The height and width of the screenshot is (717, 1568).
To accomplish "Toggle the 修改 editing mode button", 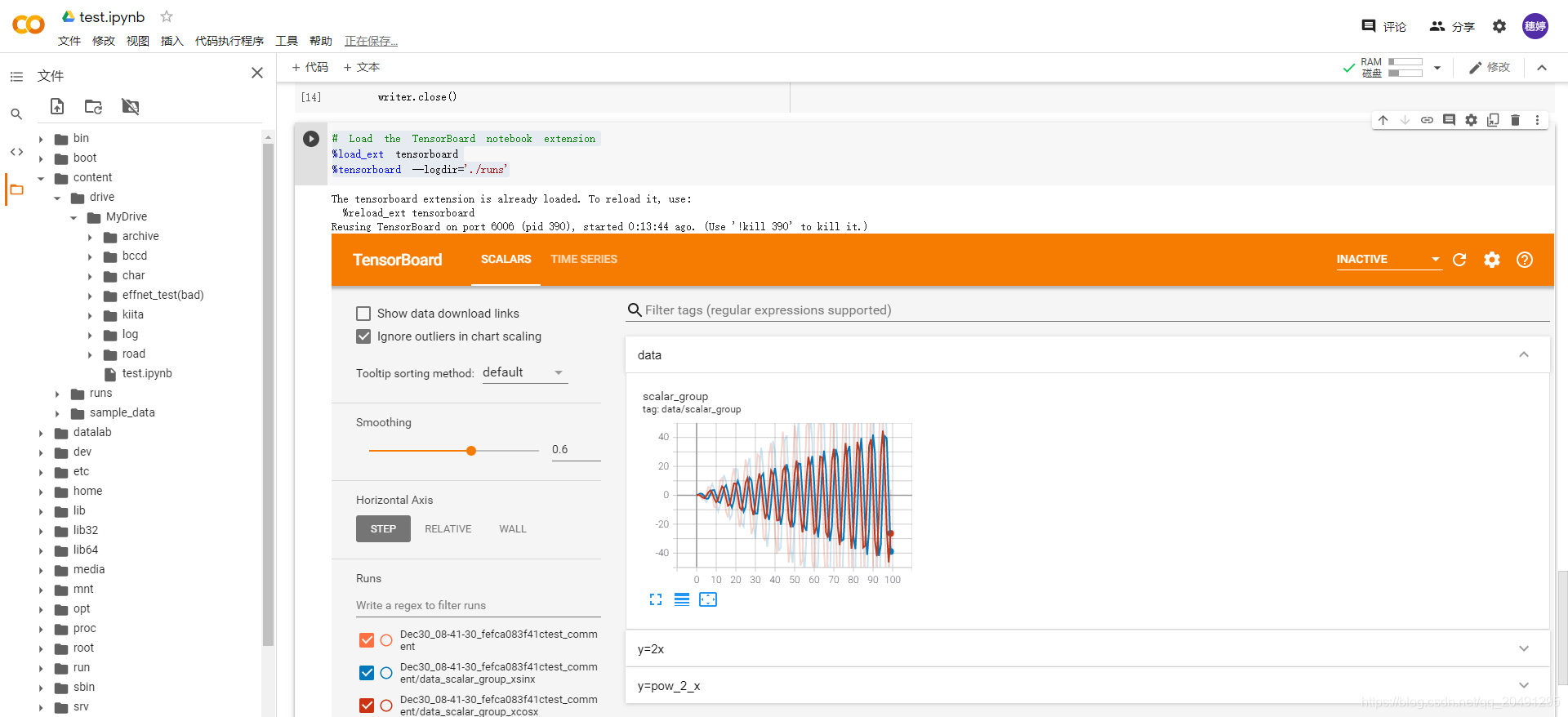I will point(1490,68).
